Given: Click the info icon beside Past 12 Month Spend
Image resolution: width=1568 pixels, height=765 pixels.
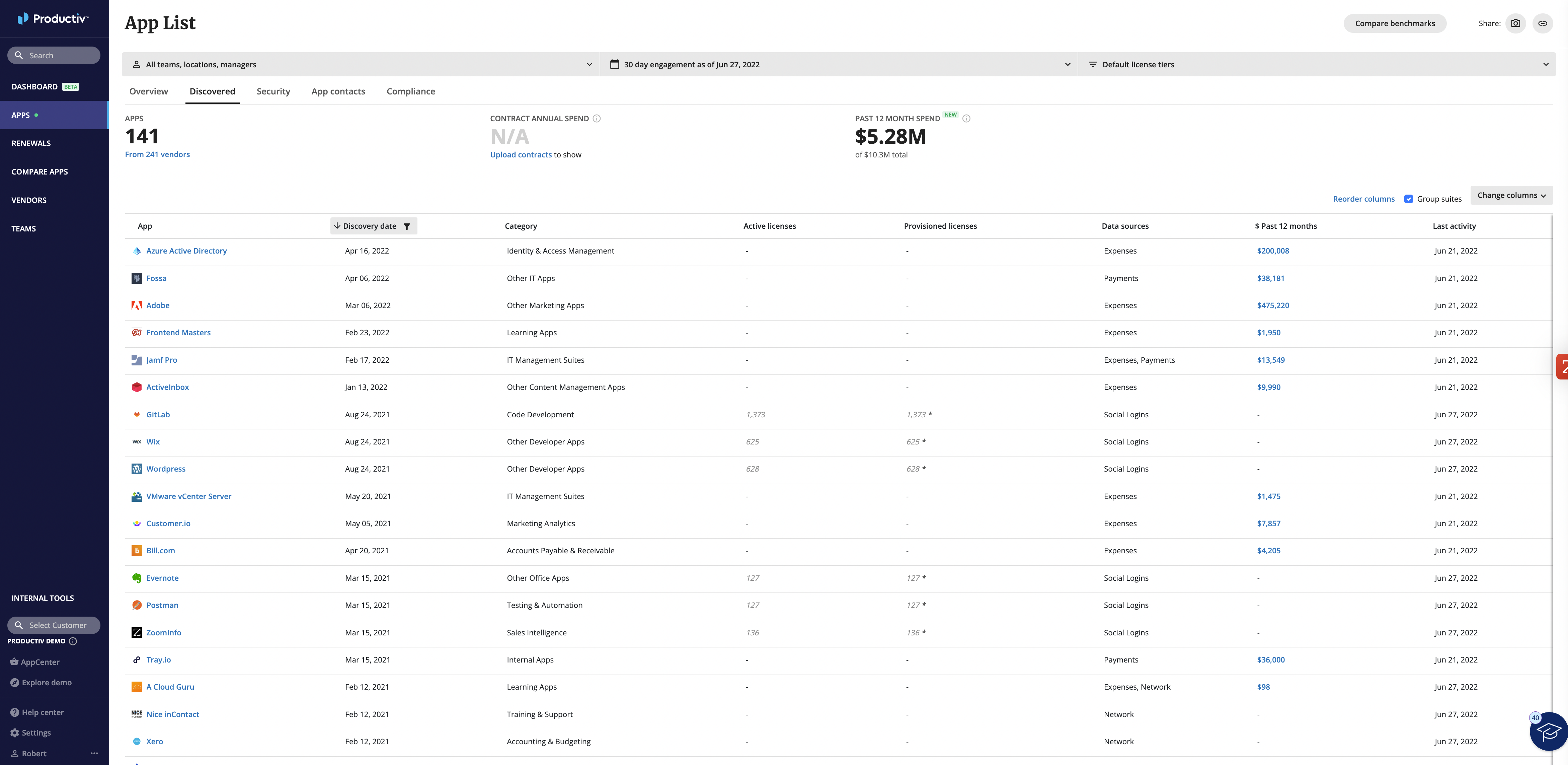Looking at the screenshot, I should [966, 119].
